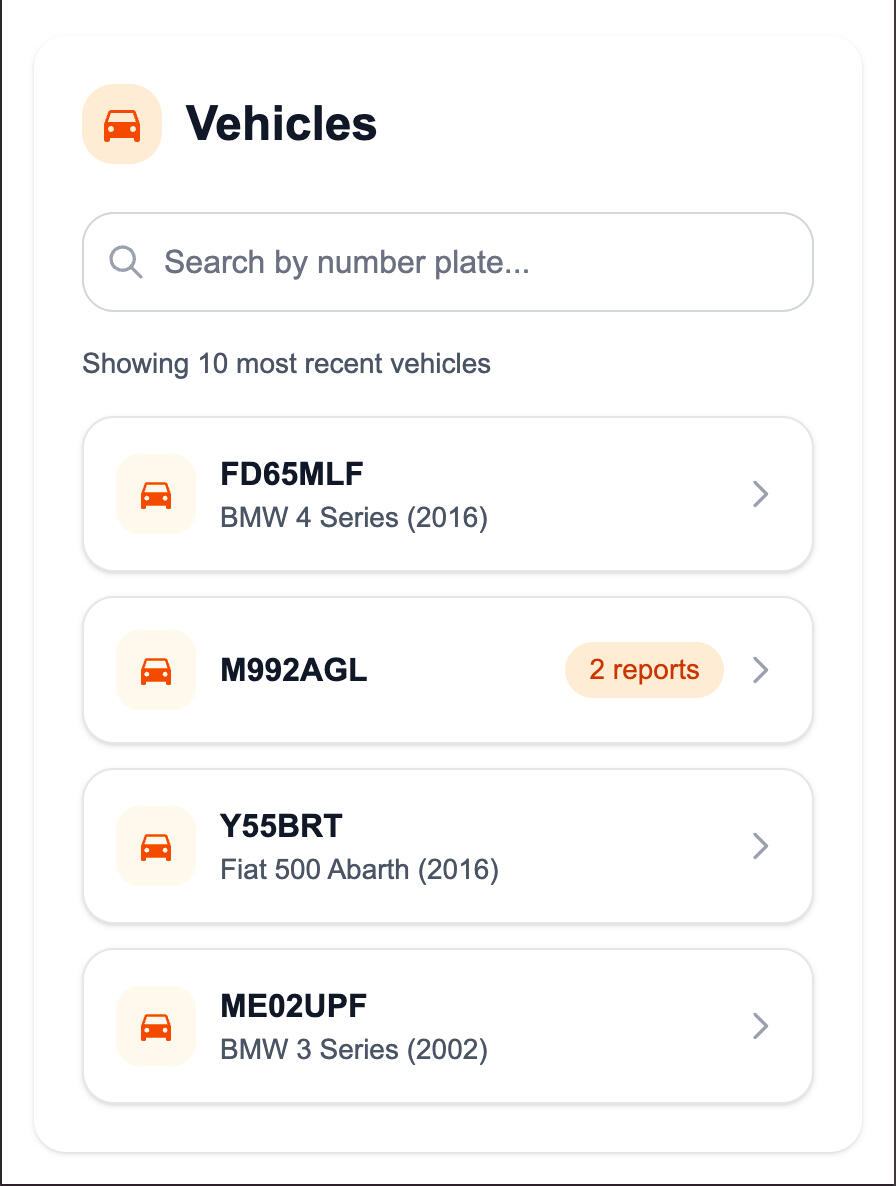Click the car icon on FD65MLF card

[x=156, y=494]
